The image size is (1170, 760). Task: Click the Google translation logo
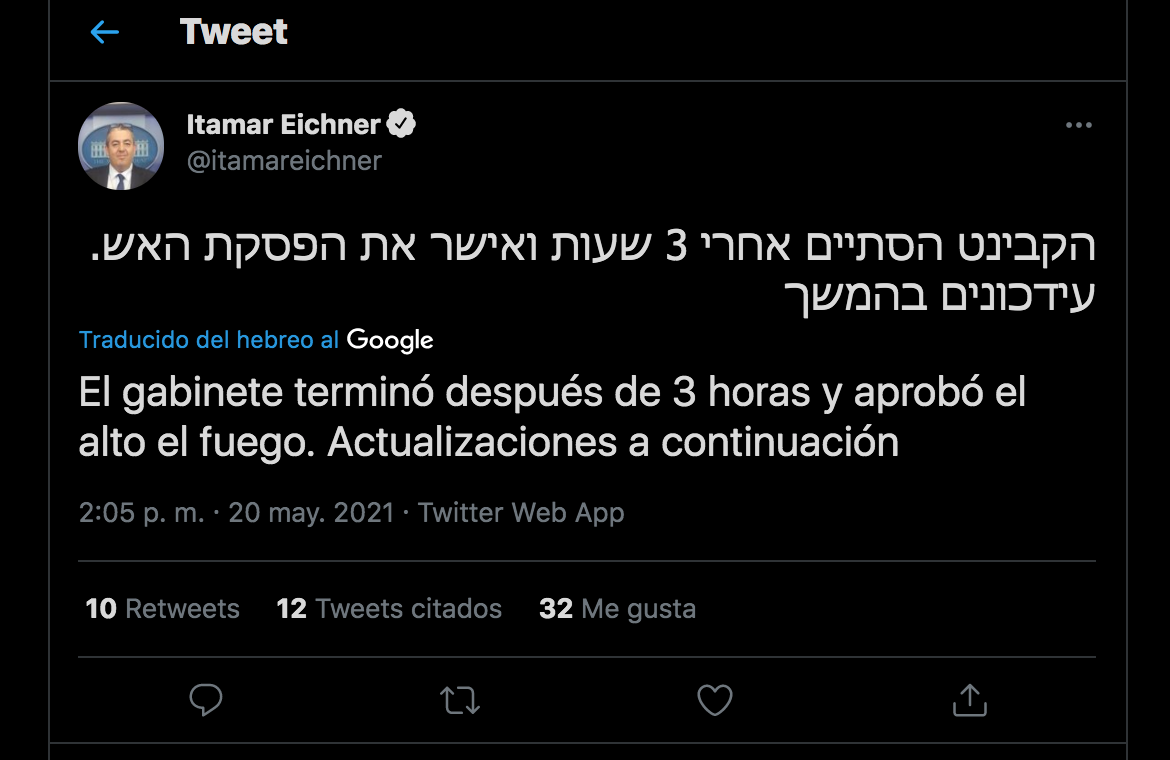[390, 341]
